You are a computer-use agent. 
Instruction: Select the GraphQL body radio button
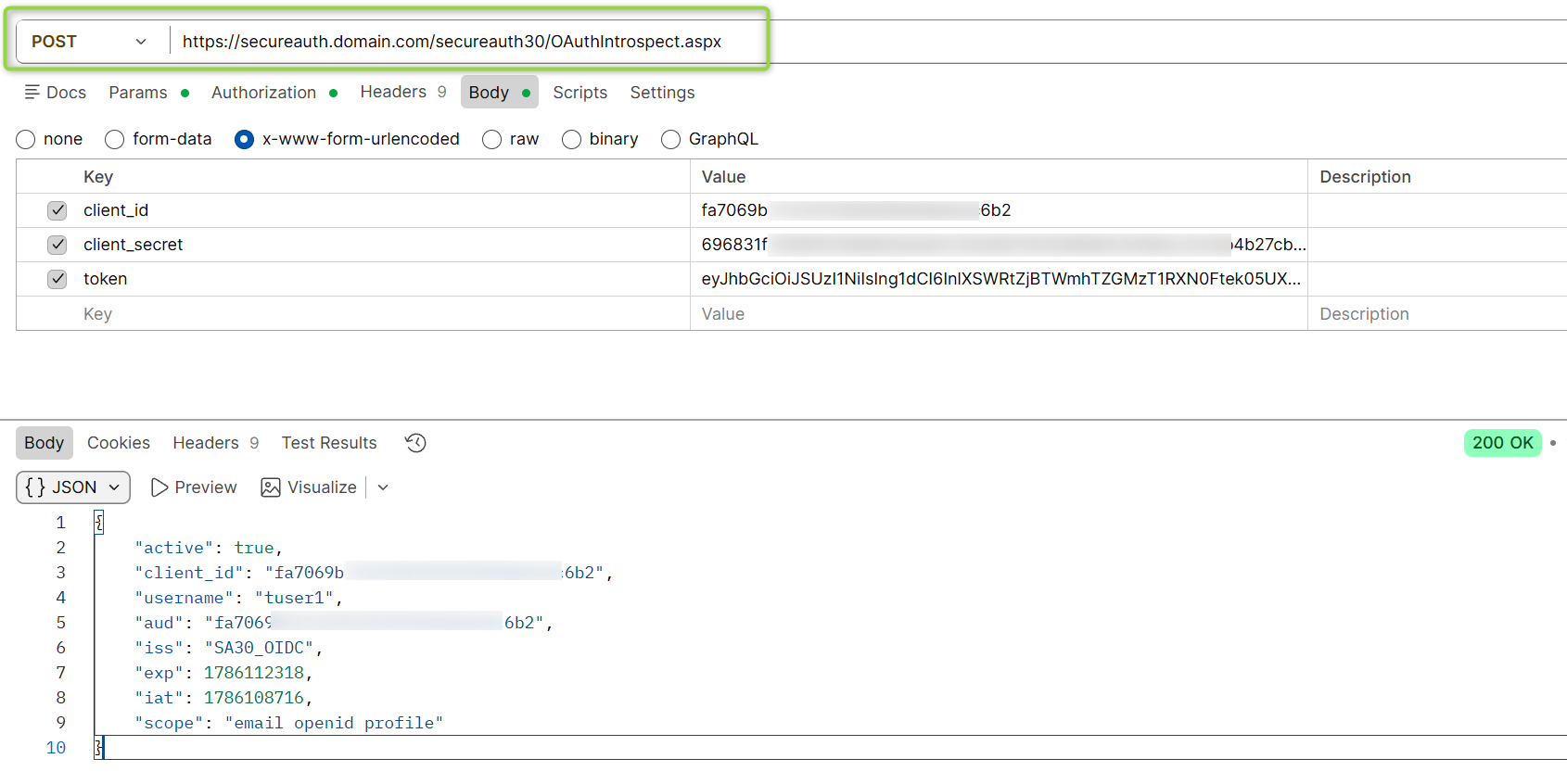(670, 139)
